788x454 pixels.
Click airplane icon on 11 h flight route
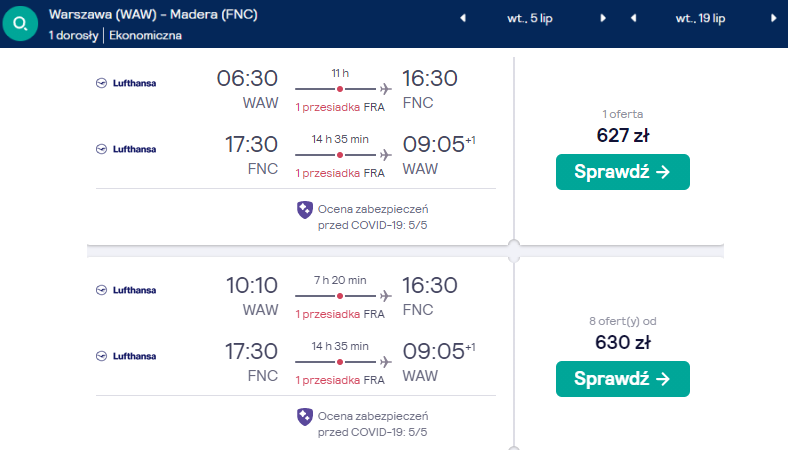(x=385, y=89)
